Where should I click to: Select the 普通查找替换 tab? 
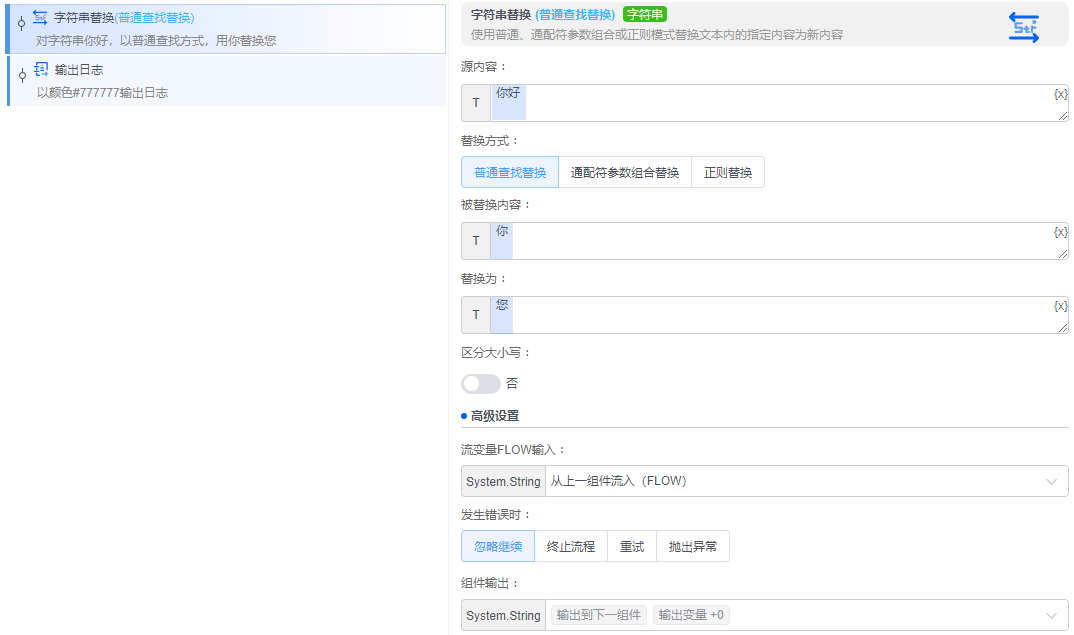click(x=510, y=172)
